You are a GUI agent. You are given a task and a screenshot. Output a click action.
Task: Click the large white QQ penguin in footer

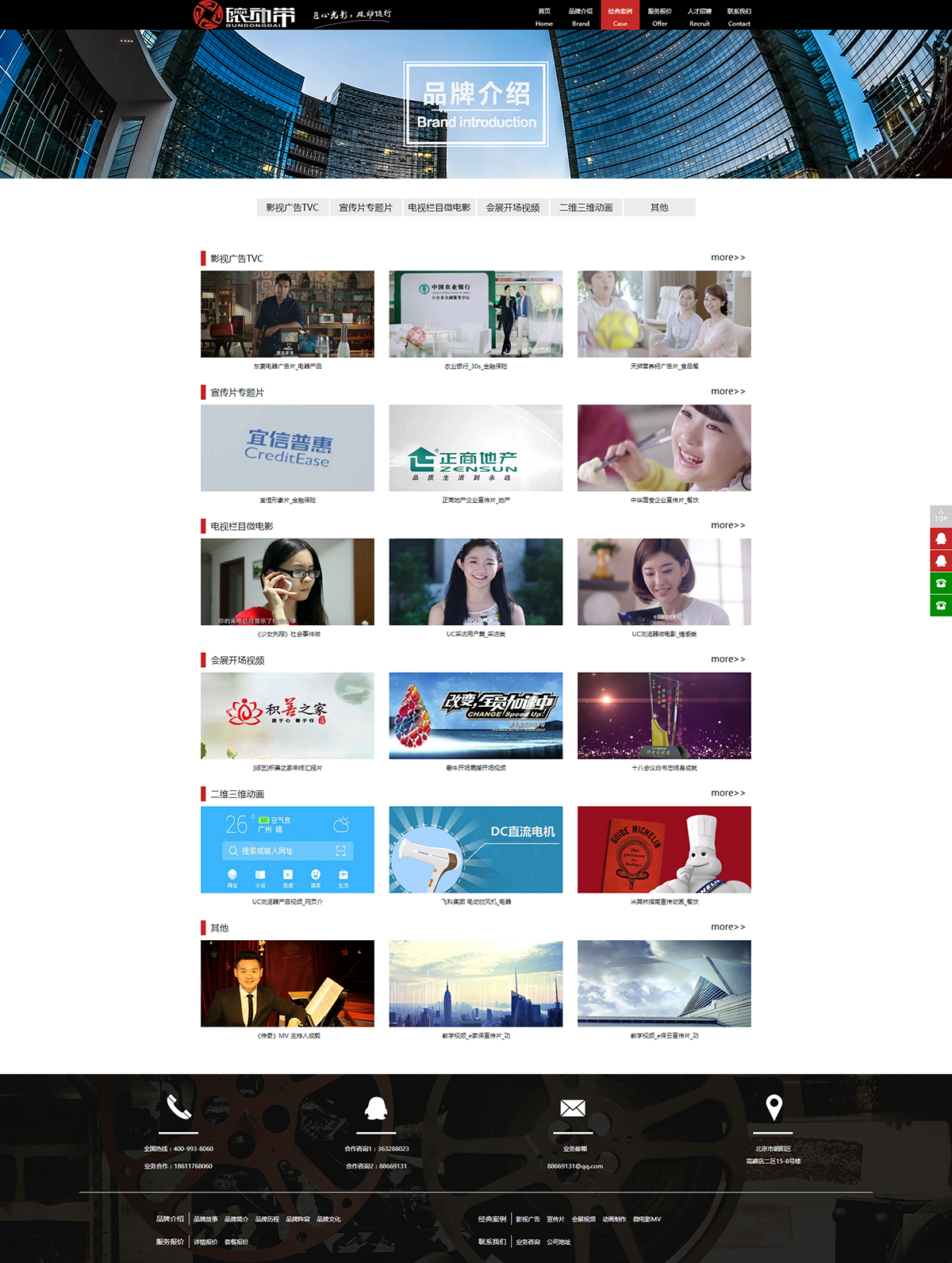[x=376, y=1108]
